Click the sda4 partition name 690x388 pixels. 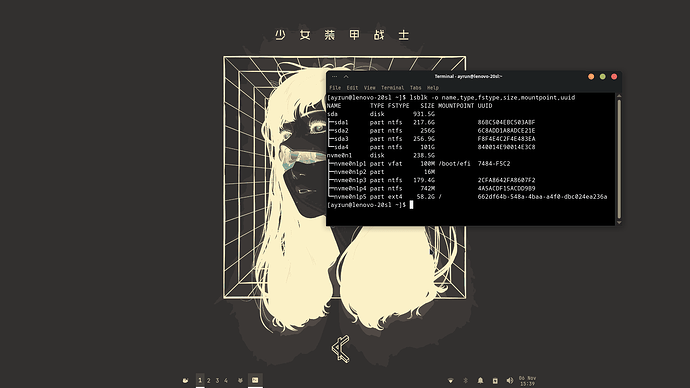click(341, 147)
